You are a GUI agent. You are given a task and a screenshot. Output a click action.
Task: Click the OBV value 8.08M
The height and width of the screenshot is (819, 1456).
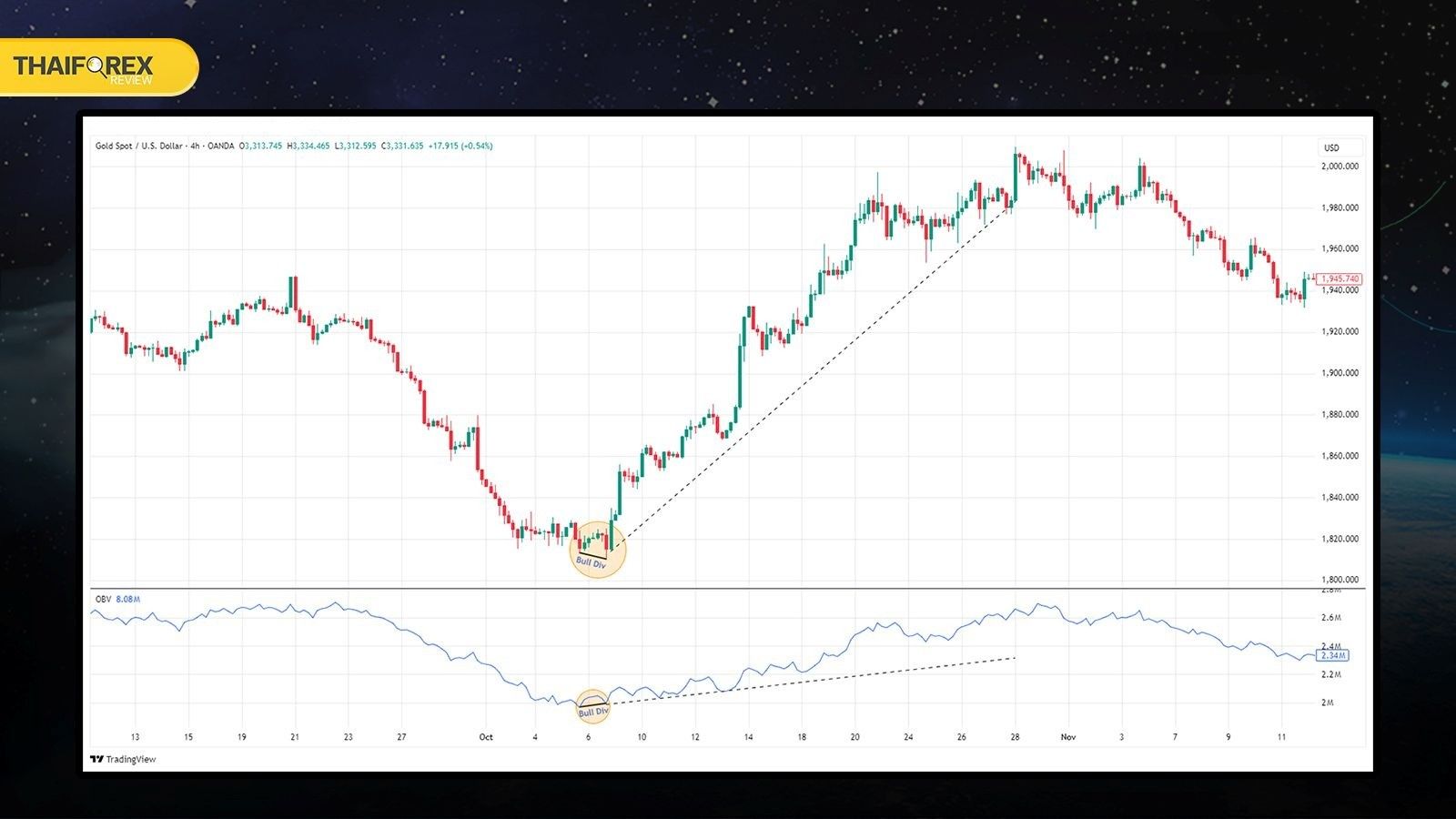click(128, 600)
